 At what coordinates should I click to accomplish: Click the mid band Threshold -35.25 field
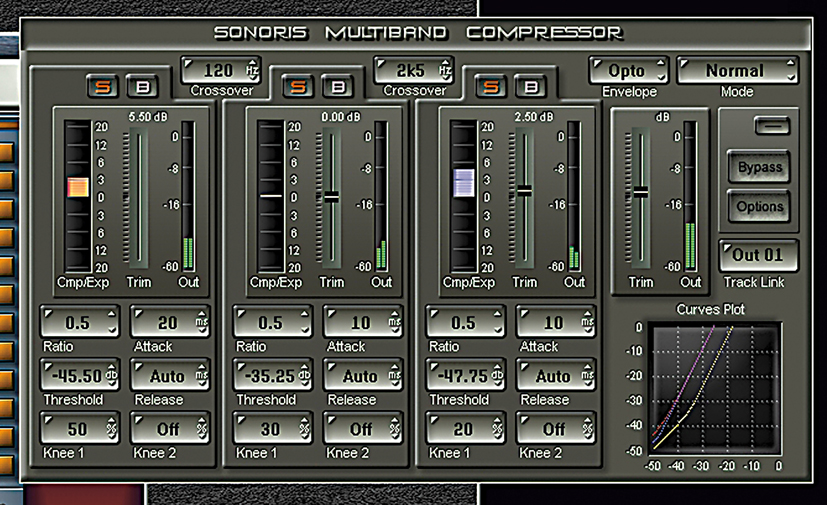273,376
